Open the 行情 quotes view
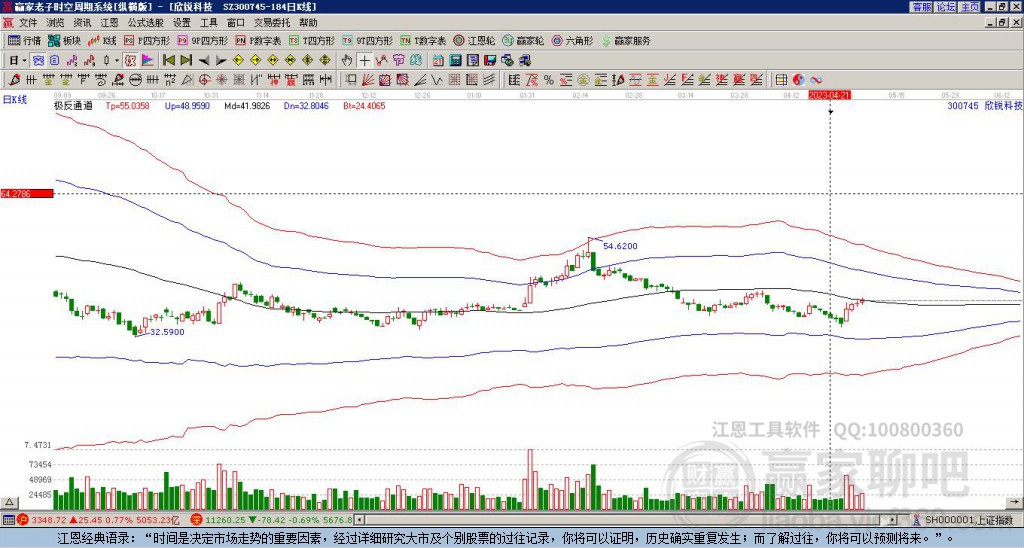Image resolution: width=1024 pixels, height=548 pixels. pyautogui.click(x=24, y=40)
